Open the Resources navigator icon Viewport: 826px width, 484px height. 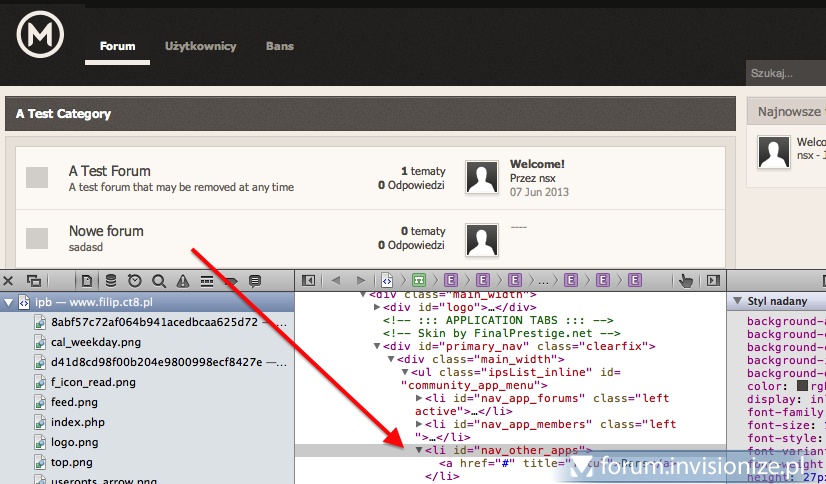87,281
